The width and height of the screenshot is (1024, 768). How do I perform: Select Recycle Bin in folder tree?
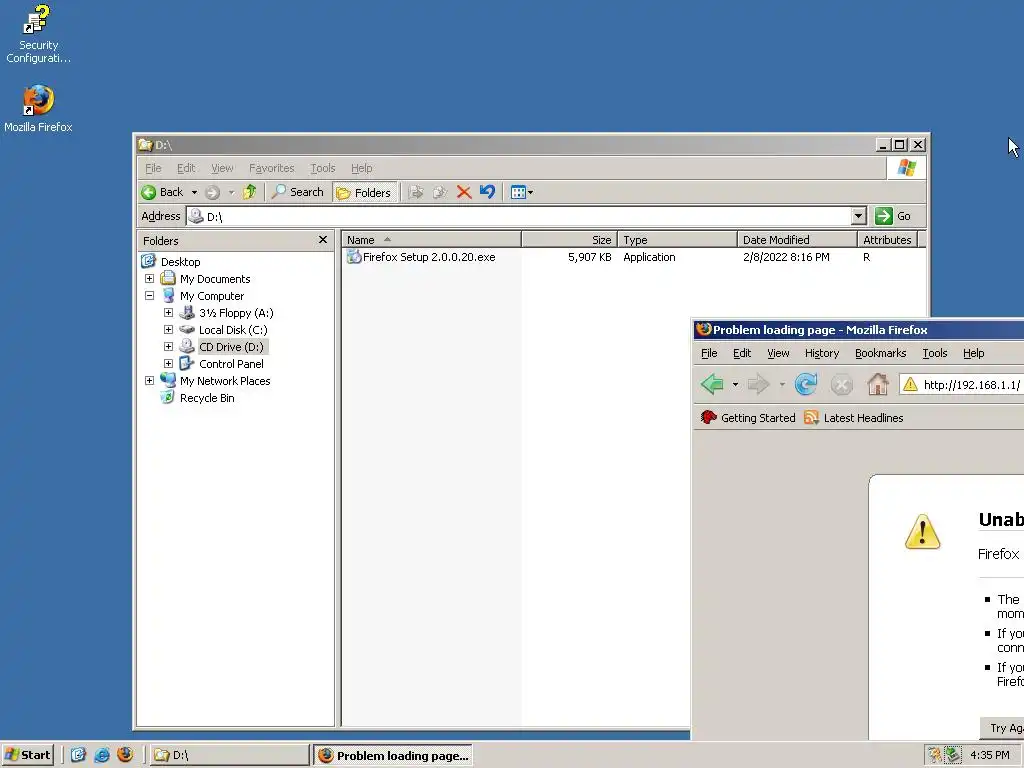click(207, 398)
